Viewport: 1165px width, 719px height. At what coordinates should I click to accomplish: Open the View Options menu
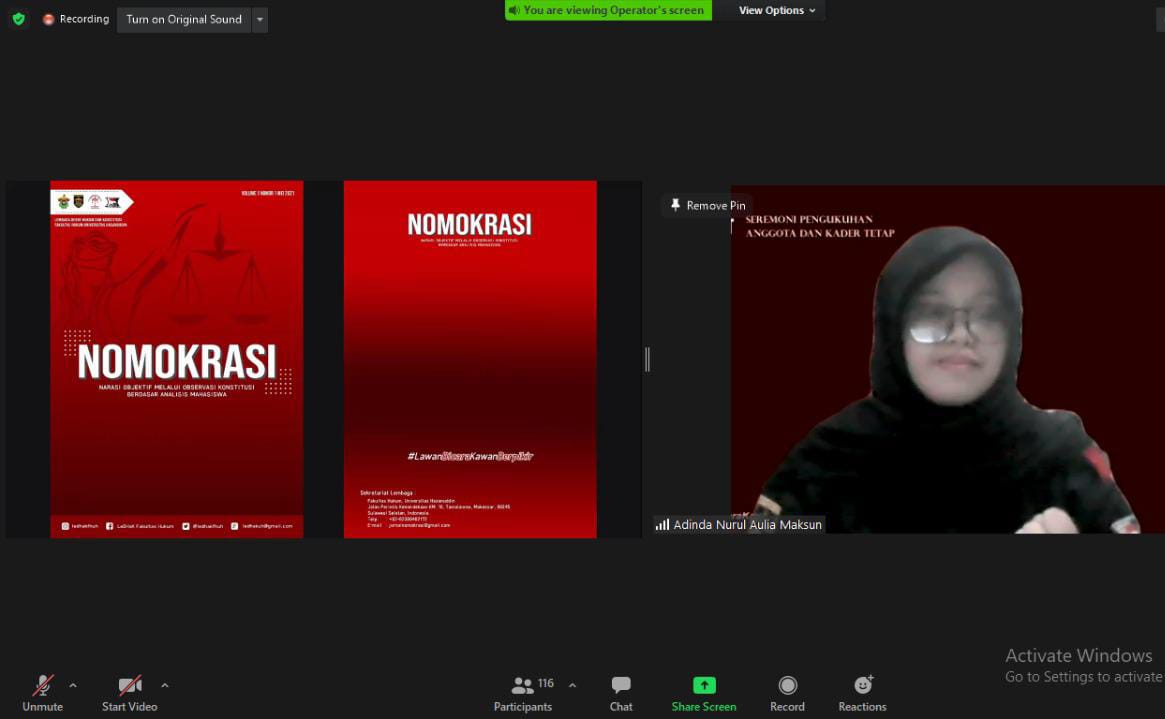[776, 10]
